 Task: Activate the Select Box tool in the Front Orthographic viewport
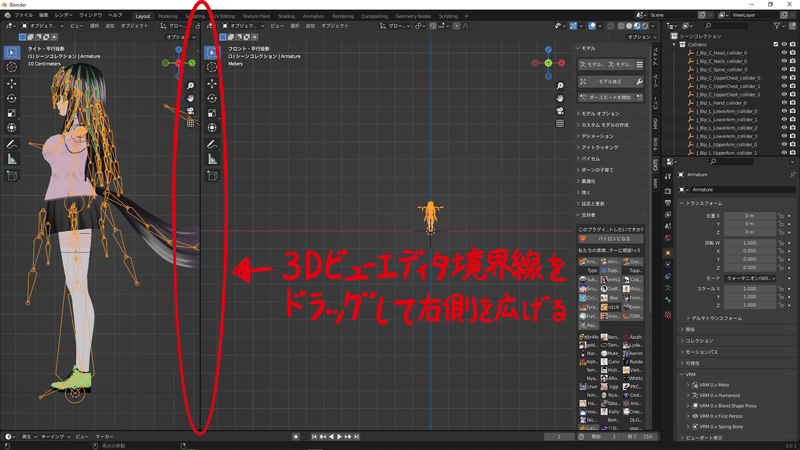click(212, 52)
